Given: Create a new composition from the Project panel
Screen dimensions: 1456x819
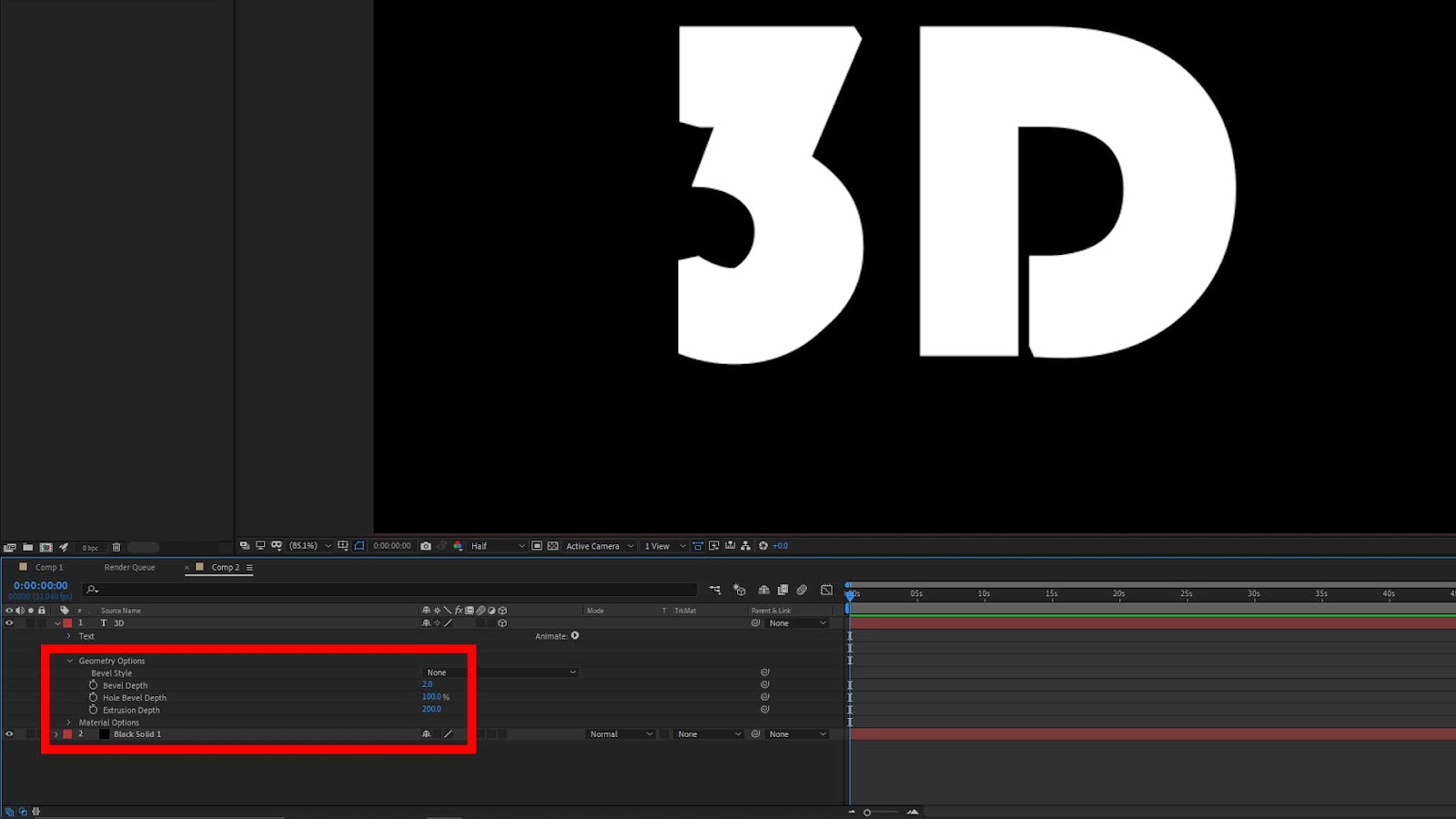Looking at the screenshot, I should click(46, 547).
